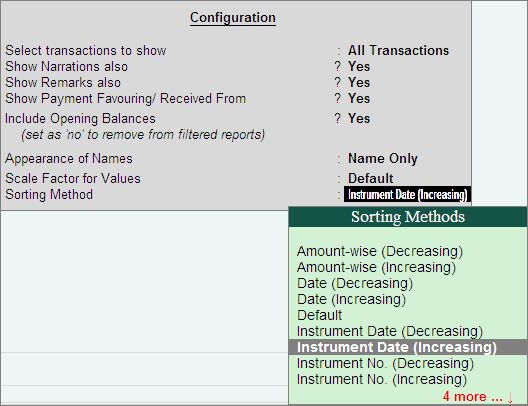This screenshot has height=406, width=528.
Task: Toggle Show Remarks also Yes value
Action: pos(359,83)
